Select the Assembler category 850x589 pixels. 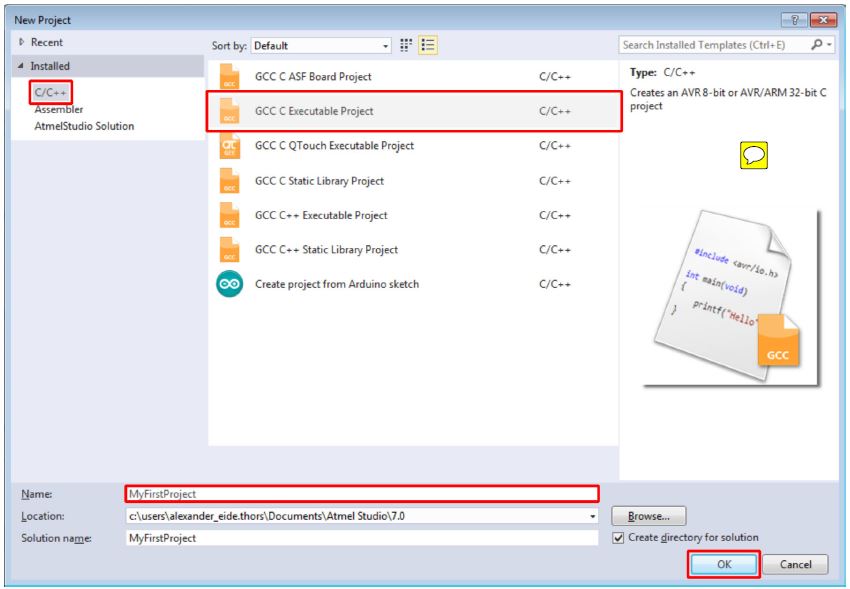tap(59, 110)
